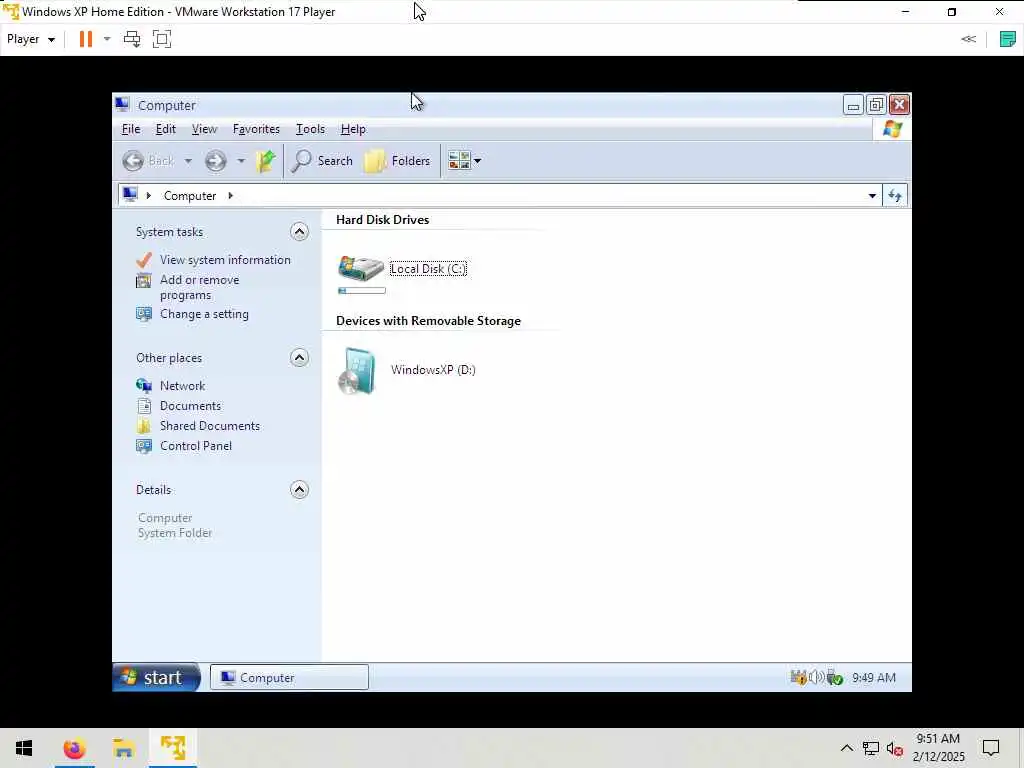Click the Windows flag logo in Computer window
This screenshot has width=1024, height=768.
(x=892, y=129)
